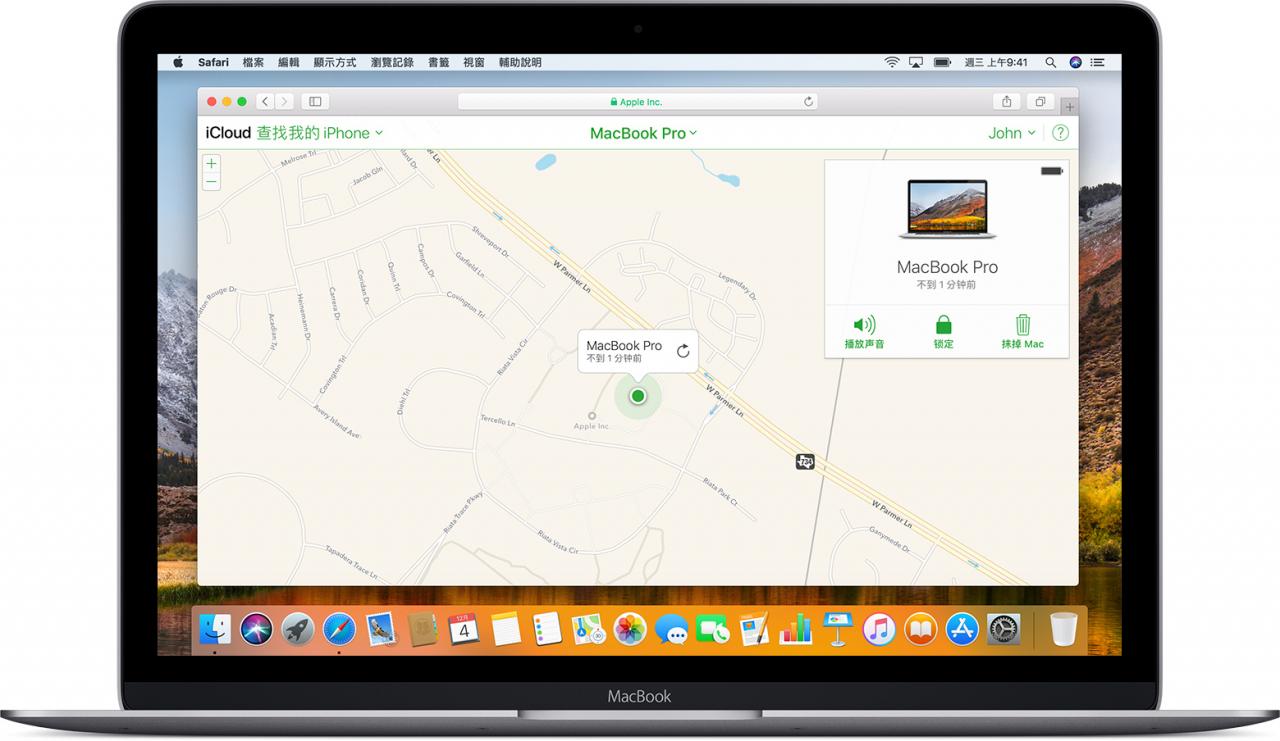Image resolution: width=1280 pixels, height=741 pixels.
Task: Open Notes in the Dock
Action: click(506, 629)
